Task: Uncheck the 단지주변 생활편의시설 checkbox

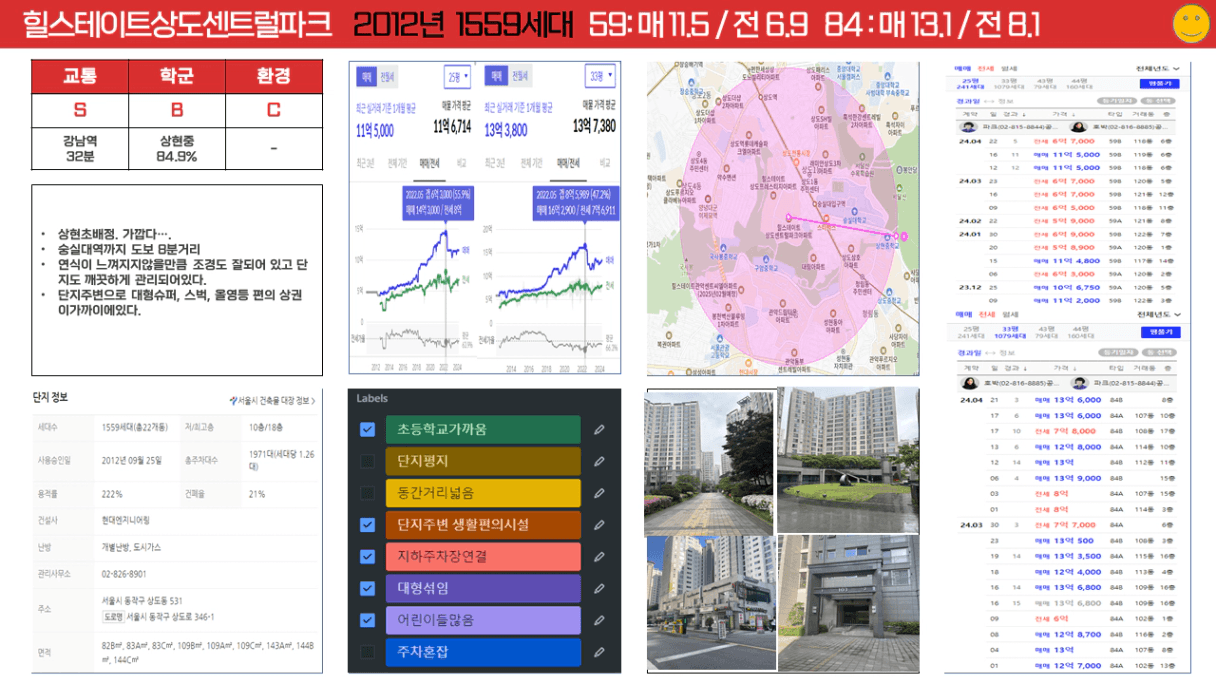Action: (x=367, y=525)
